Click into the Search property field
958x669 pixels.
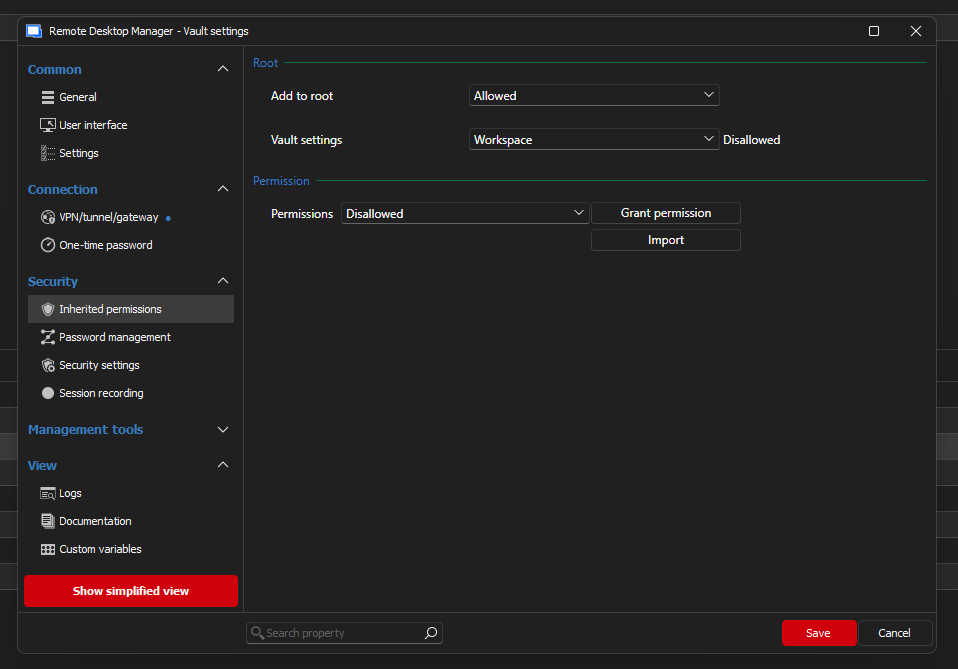(344, 633)
